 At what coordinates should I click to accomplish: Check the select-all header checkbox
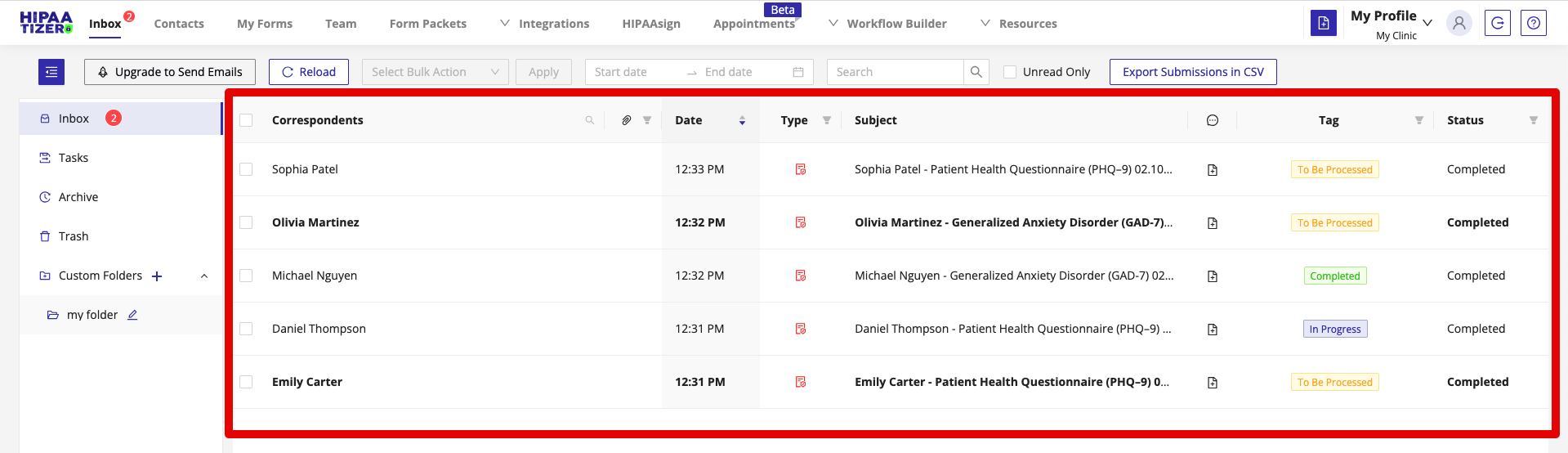[246, 120]
